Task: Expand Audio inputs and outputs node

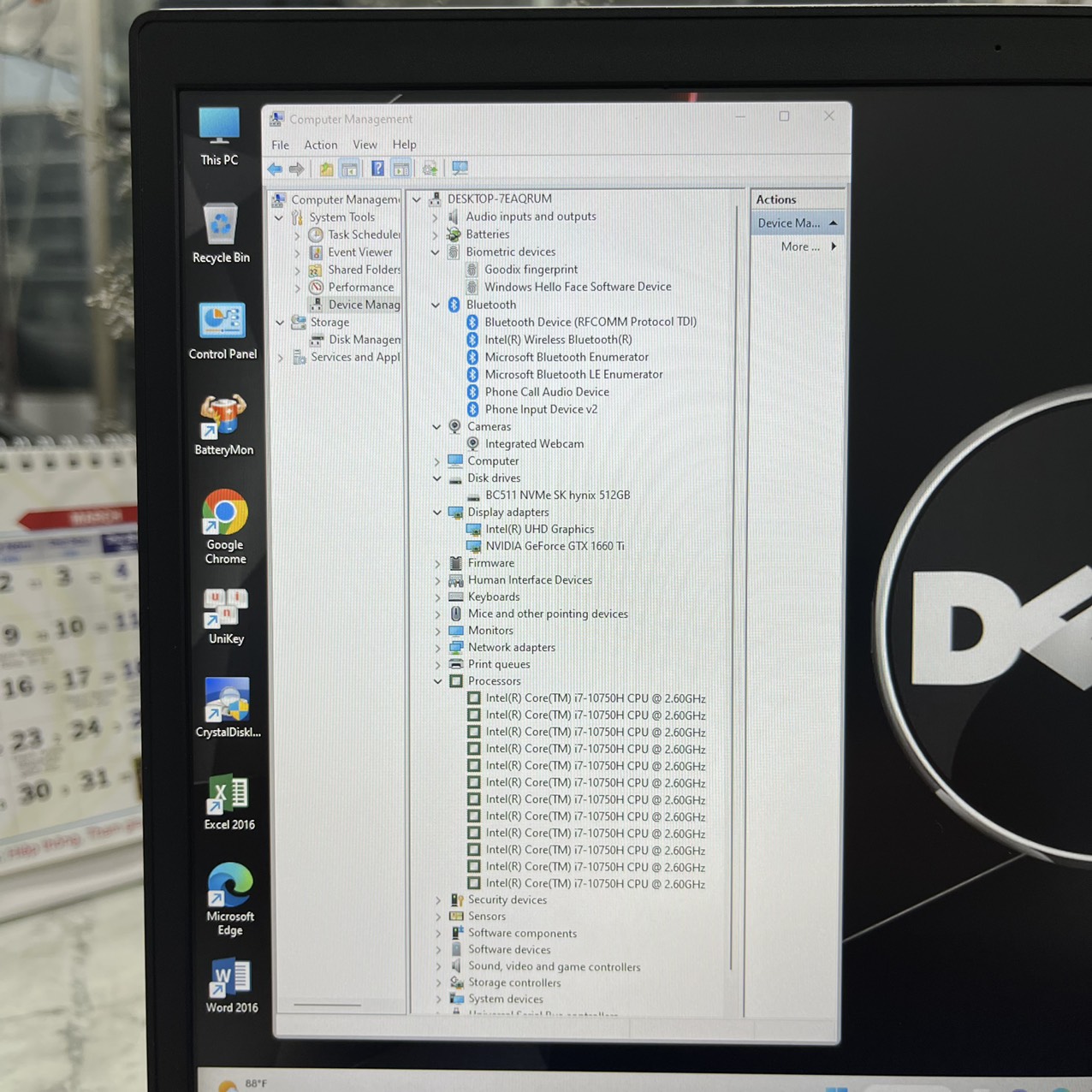Action: (x=435, y=217)
